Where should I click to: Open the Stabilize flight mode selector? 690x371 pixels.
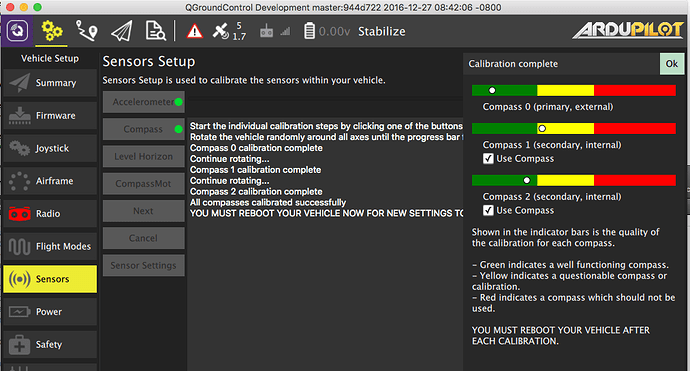pyautogui.click(x=382, y=31)
